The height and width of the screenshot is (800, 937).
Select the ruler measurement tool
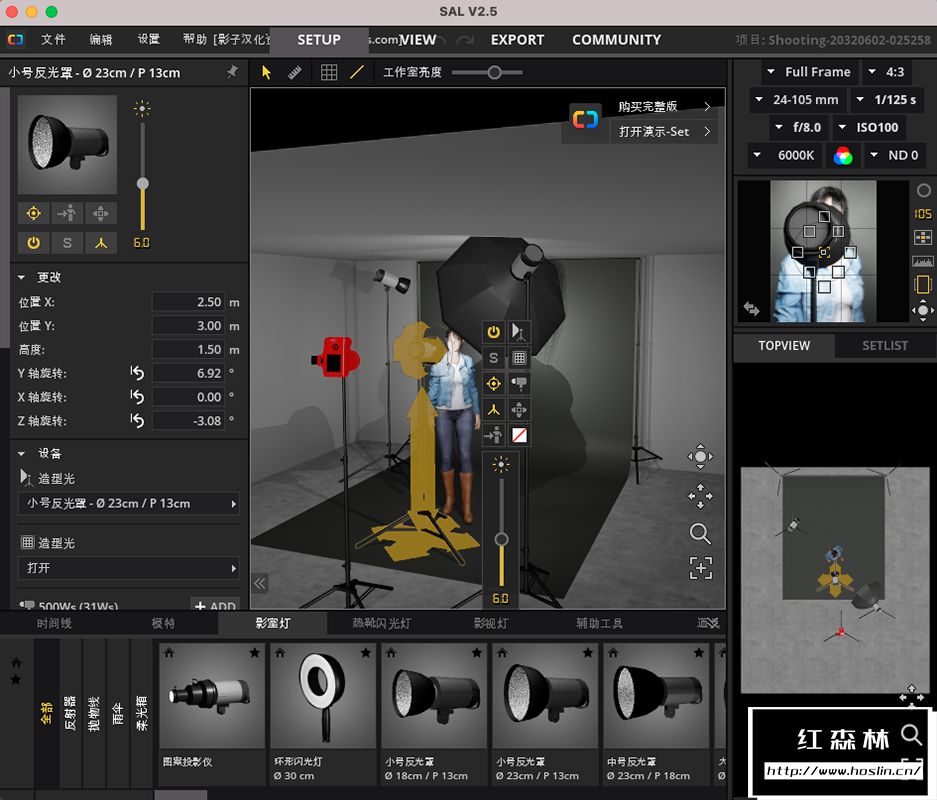point(295,72)
